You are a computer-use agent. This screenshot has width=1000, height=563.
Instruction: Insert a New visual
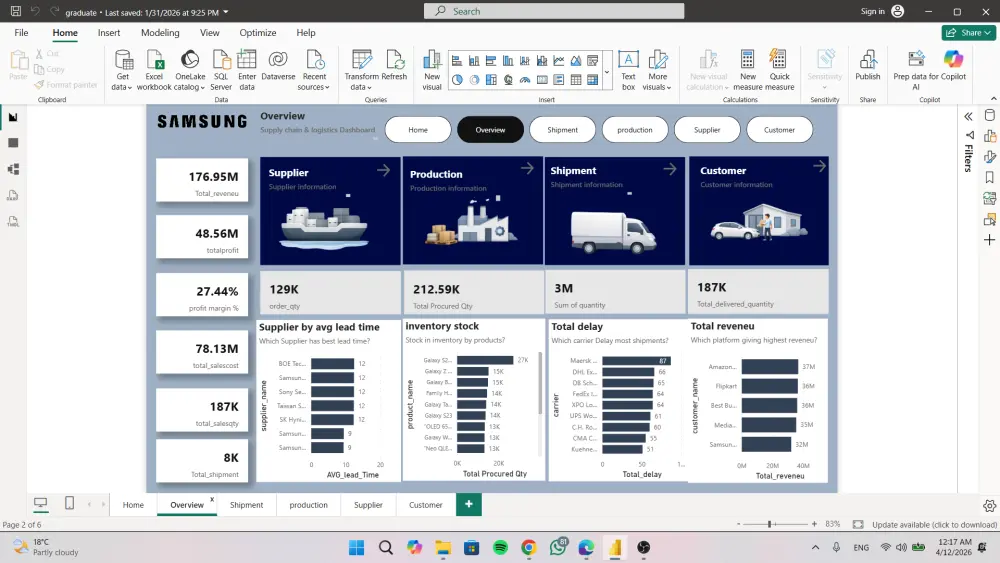click(432, 70)
